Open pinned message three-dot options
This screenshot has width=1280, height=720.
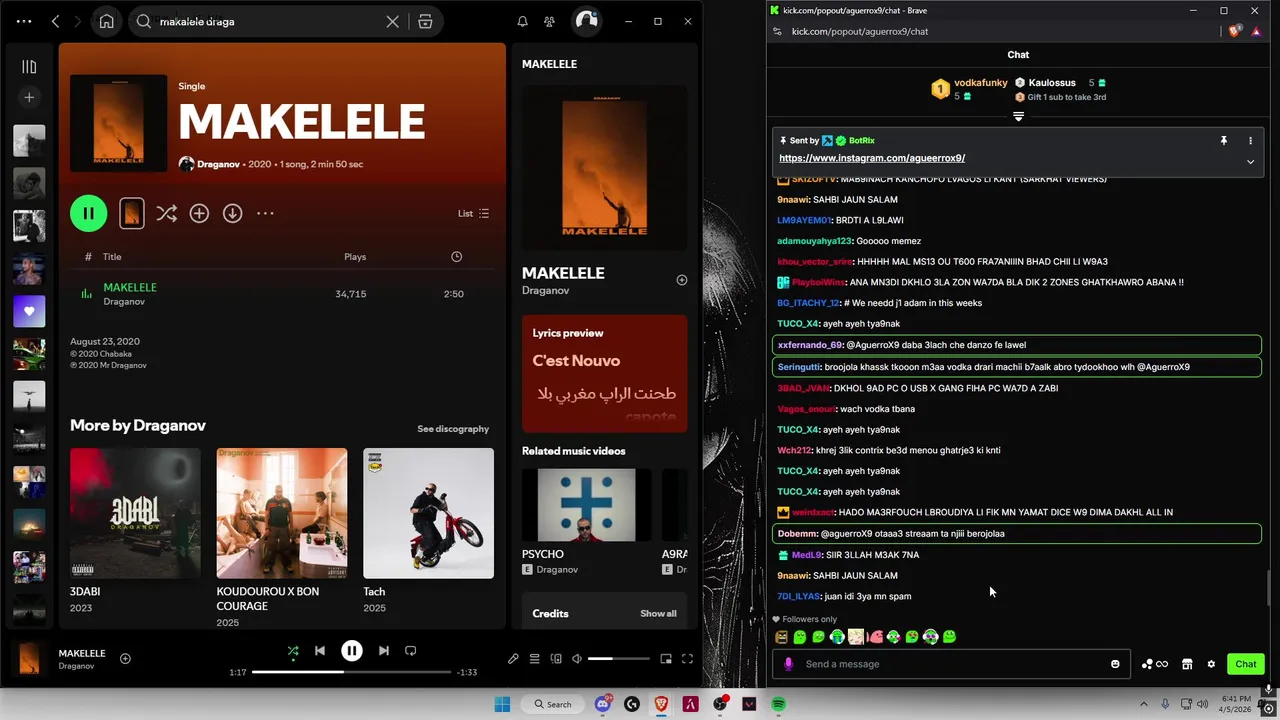coord(1250,141)
